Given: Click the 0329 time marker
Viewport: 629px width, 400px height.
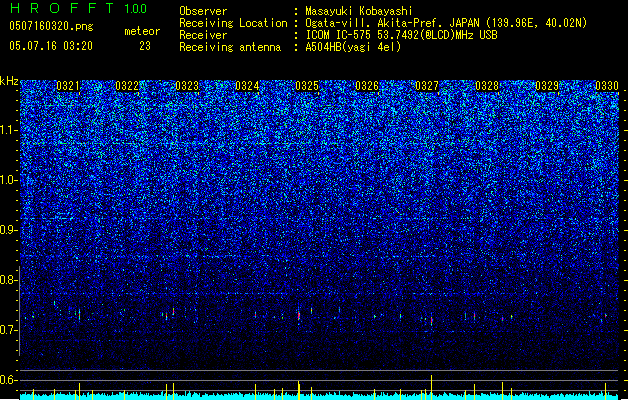Looking at the screenshot, I should point(547,86).
